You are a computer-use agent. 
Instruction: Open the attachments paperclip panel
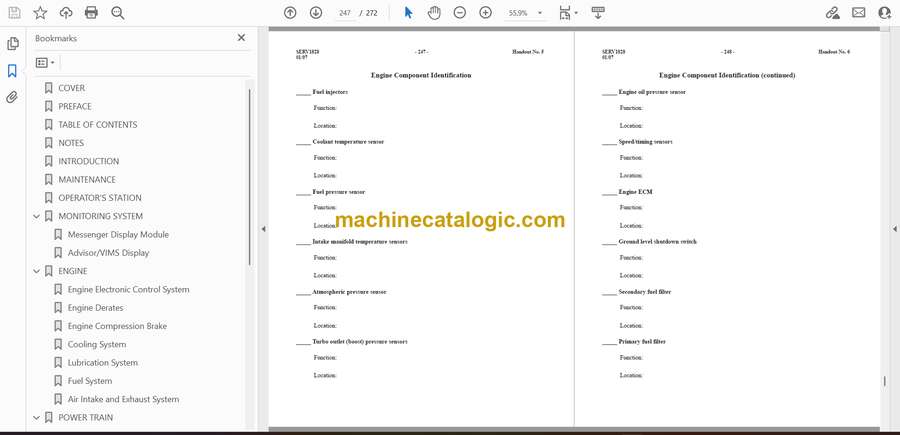(x=12, y=97)
